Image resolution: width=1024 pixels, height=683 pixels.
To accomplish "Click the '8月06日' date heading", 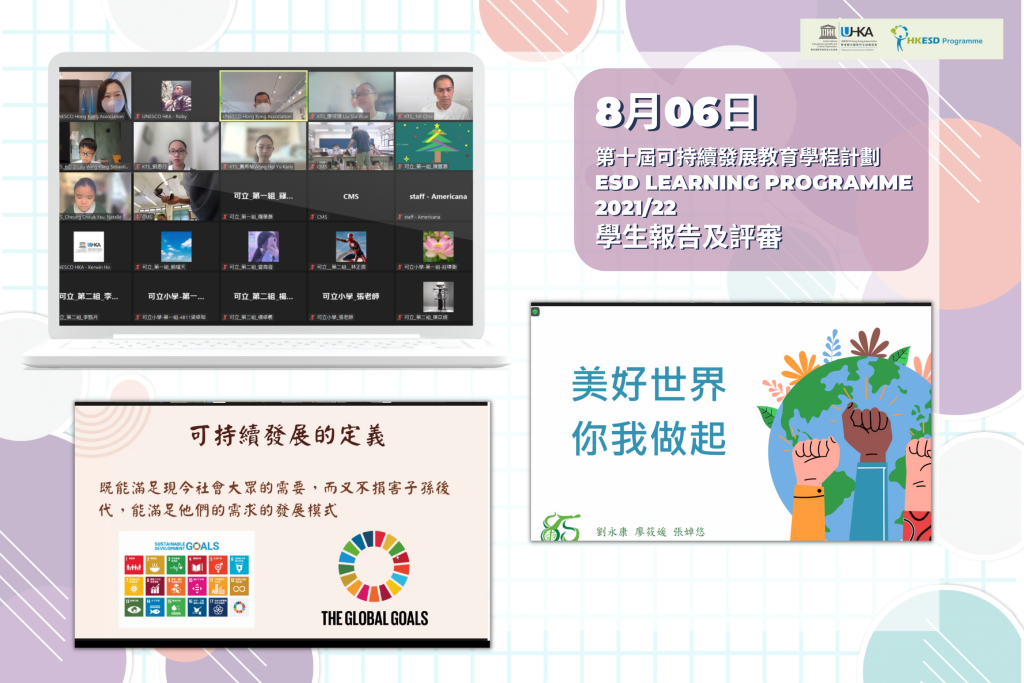I will [x=677, y=112].
